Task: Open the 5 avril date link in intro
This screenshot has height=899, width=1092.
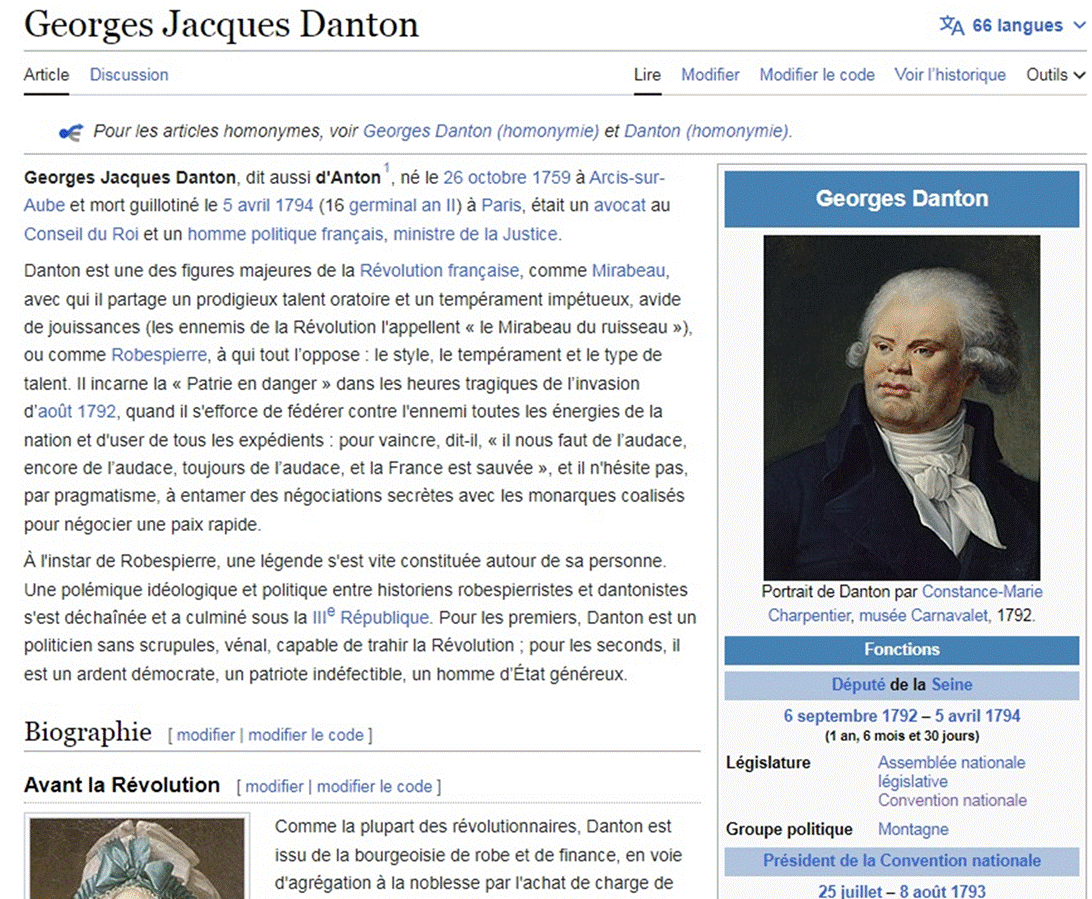Action: pos(267,205)
